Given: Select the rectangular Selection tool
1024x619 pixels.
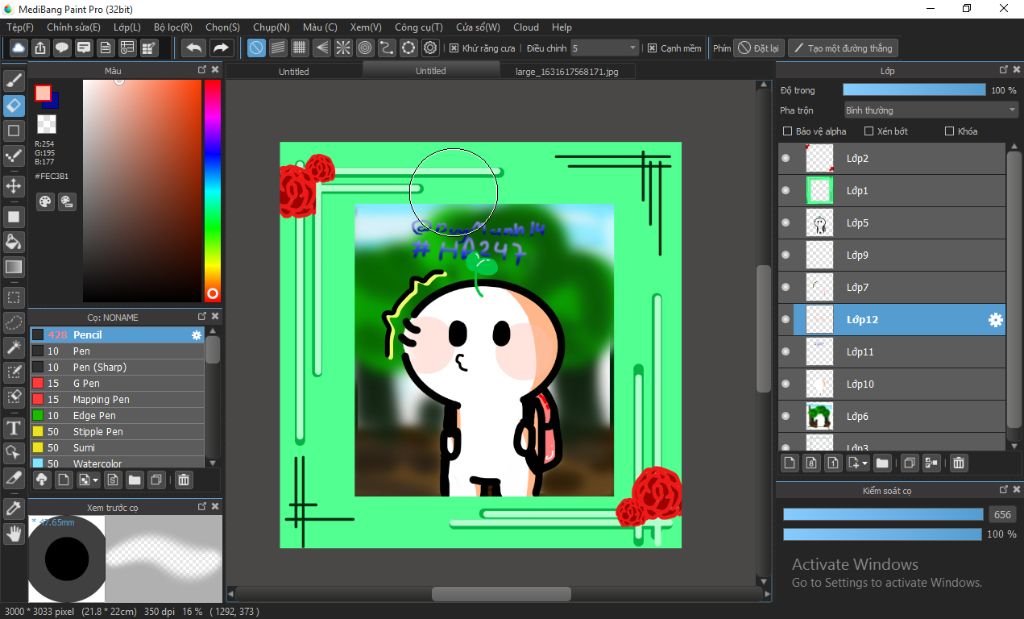Looking at the screenshot, I should [x=14, y=298].
